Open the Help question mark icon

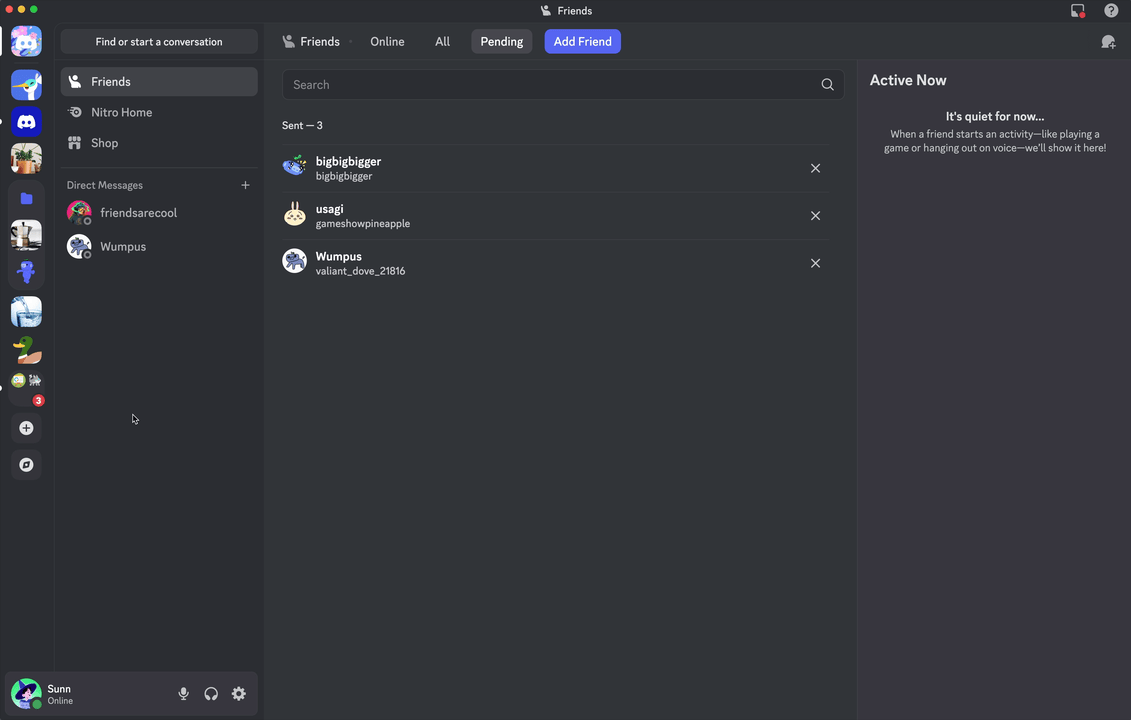[x=1111, y=10]
